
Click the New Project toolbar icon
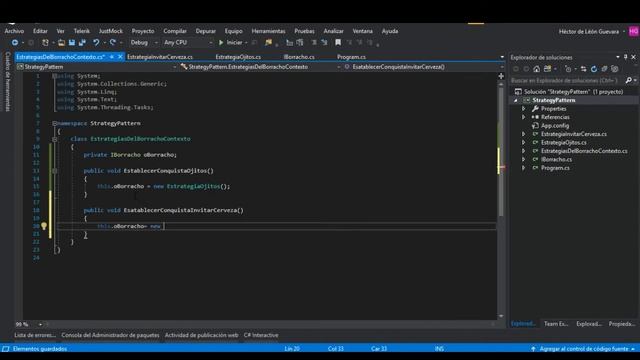pos(45,42)
